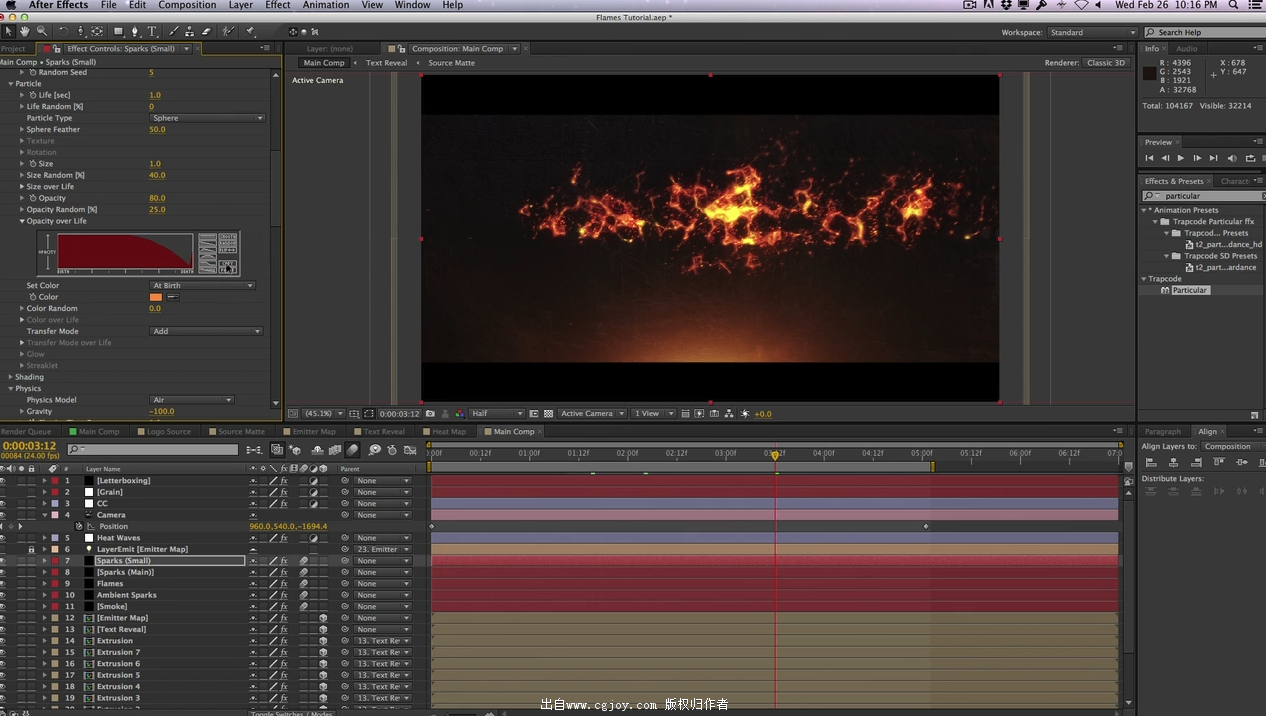Viewport: 1266px width, 716px height.
Task: Enable motion blur for timeline layers
Action: (353, 450)
